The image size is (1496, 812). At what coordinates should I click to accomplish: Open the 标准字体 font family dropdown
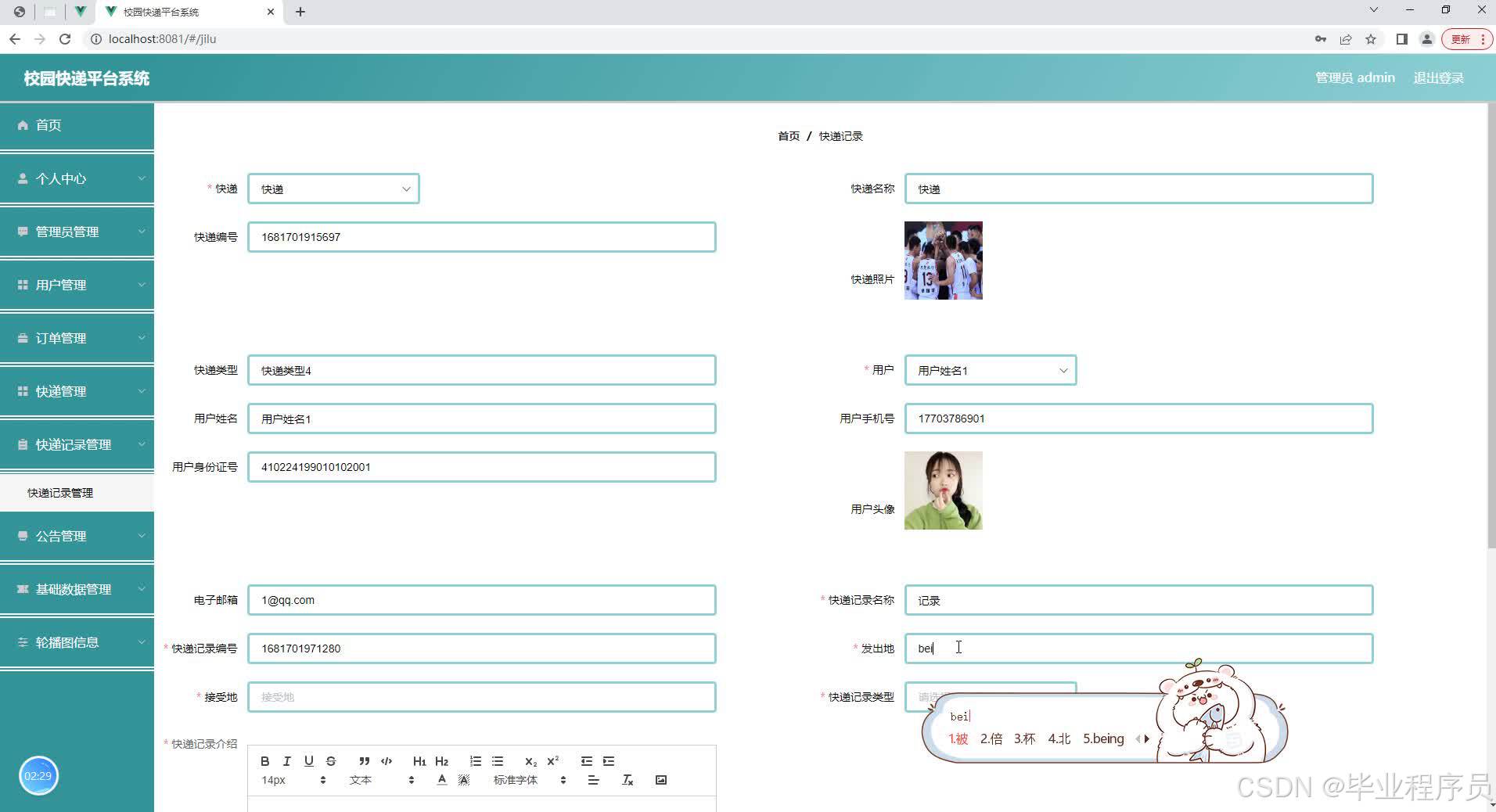point(530,780)
